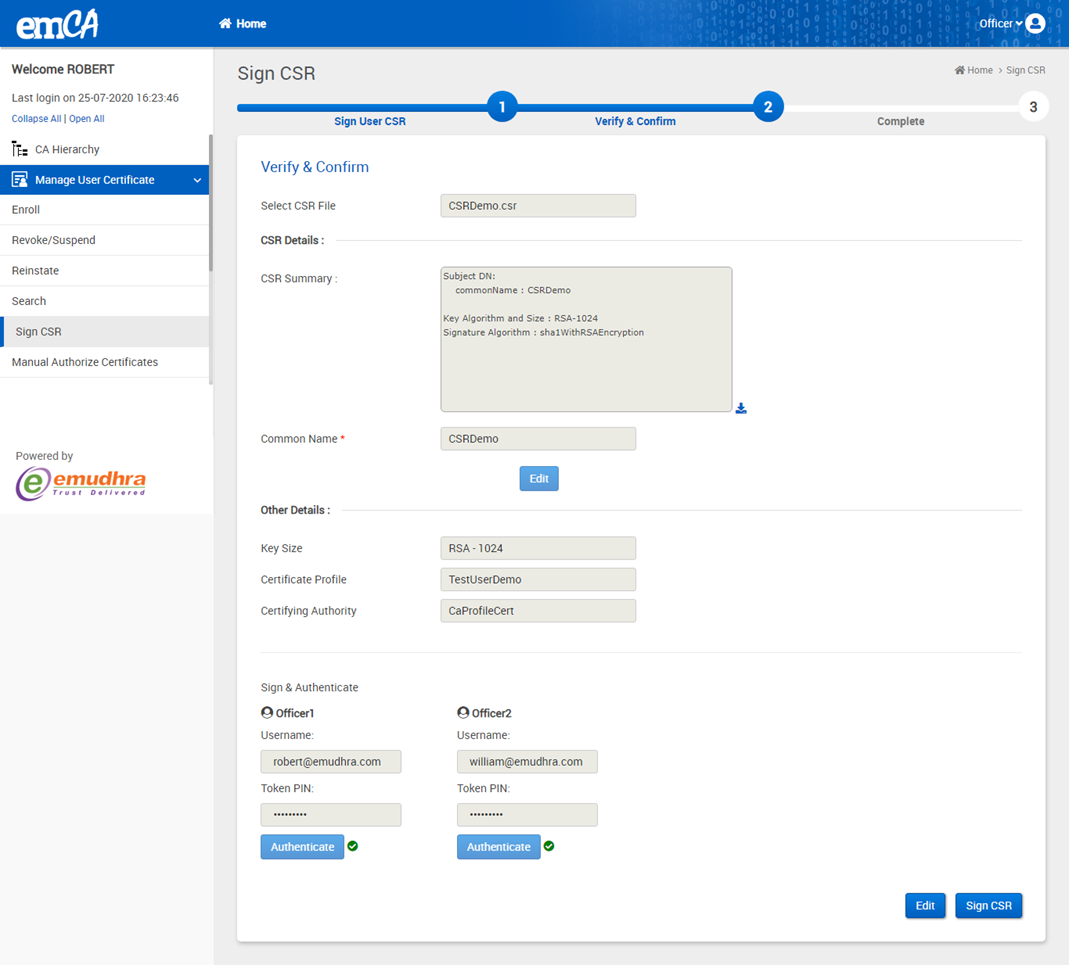The image size is (1069, 965).
Task: Click the home icon in the breadcrumb
Action: pyautogui.click(x=960, y=71)
